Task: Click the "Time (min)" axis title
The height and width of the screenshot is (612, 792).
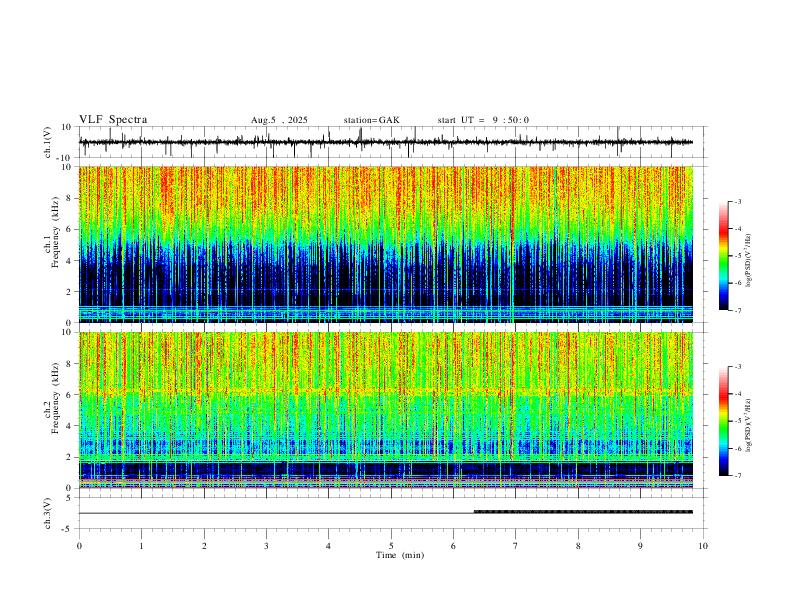Action: tap(400, 555)
